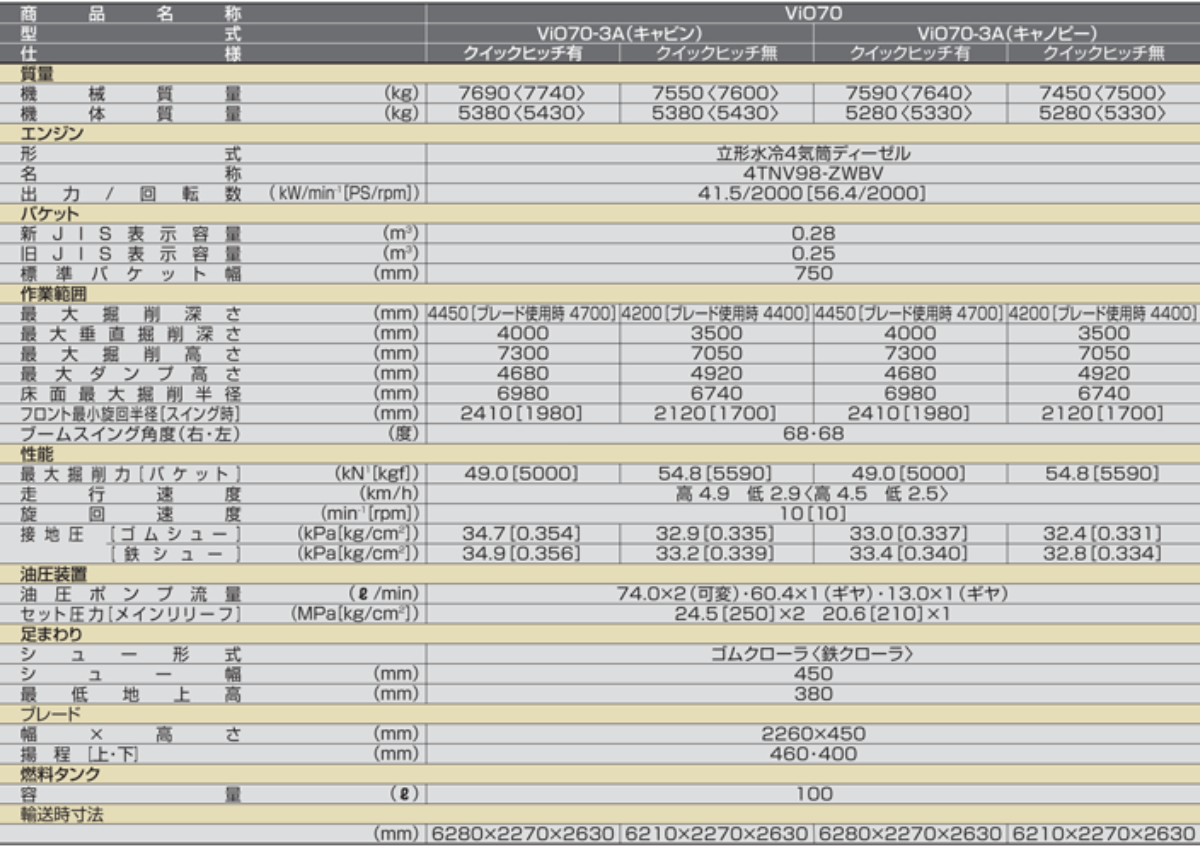Click the 7690〈7740〉 machine mass value
Image resolution: width=1200 pixels, height=847 pixels.
pos(522,93)
